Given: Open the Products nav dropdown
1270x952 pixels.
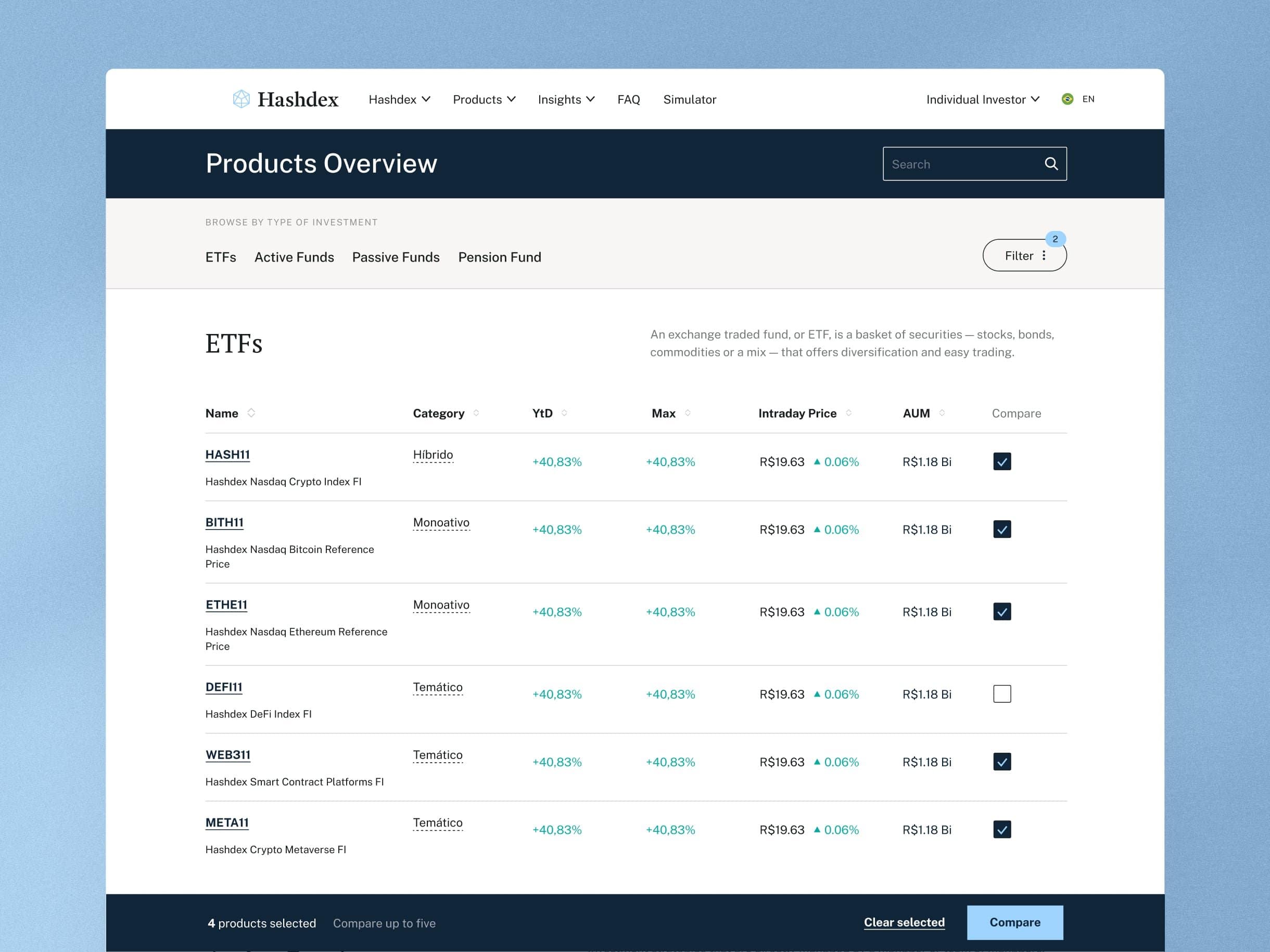Looking at the screenshot, I should (x=484, y=100).
